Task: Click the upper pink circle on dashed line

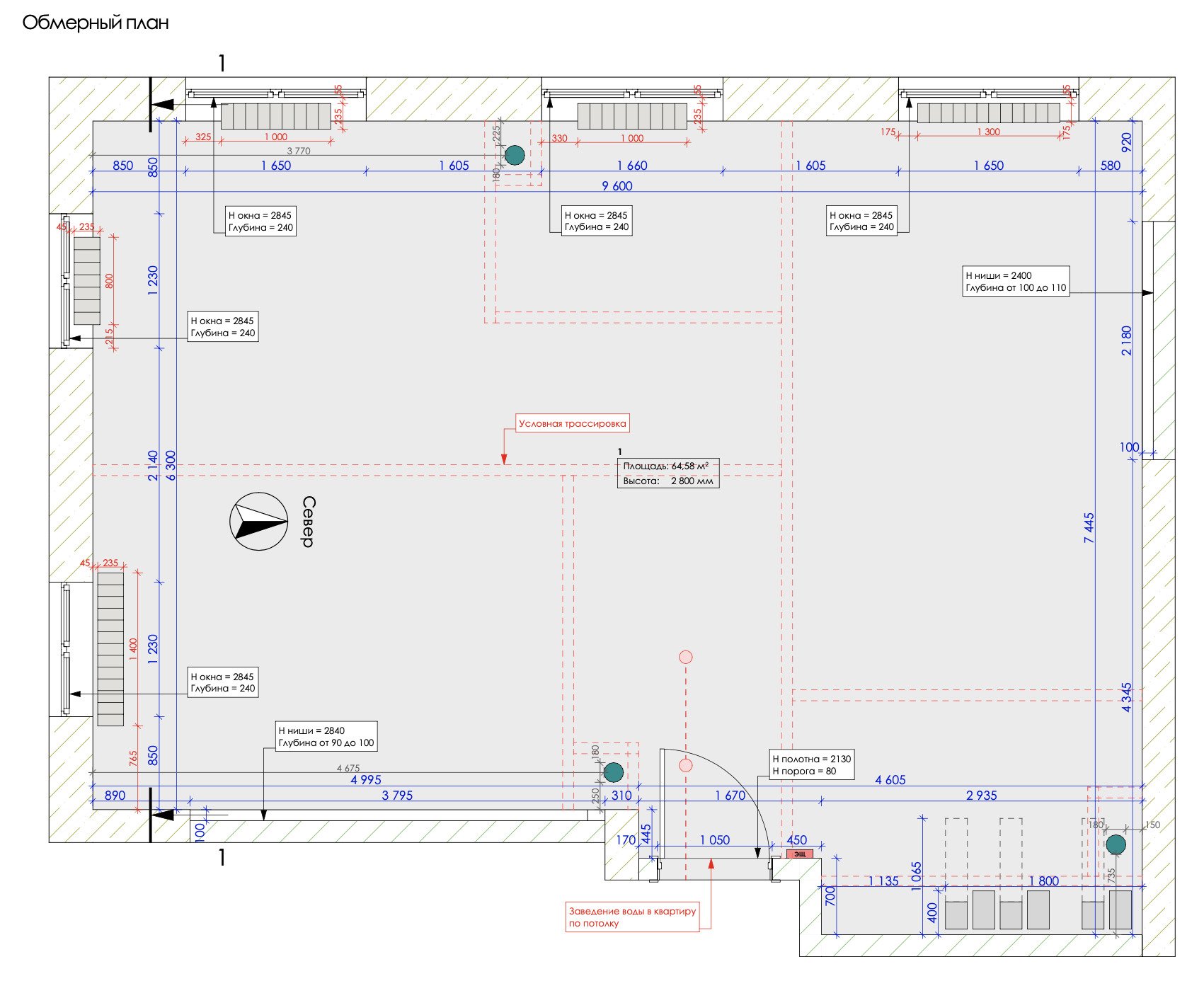Action: tap(685, 657)
